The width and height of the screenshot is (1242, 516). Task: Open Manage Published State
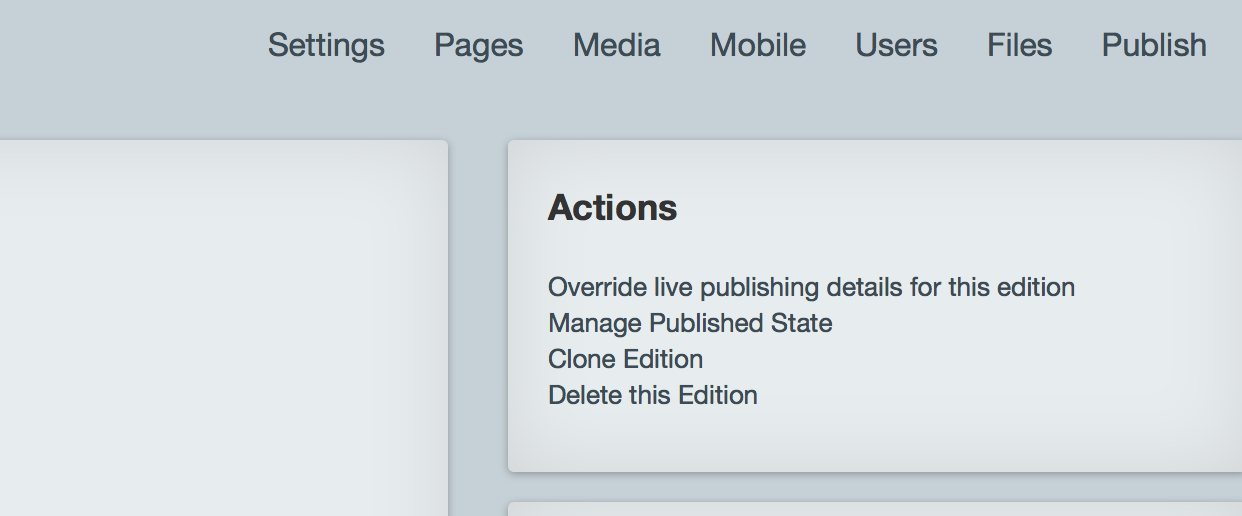pyautogui.click(x=690, y=323)
